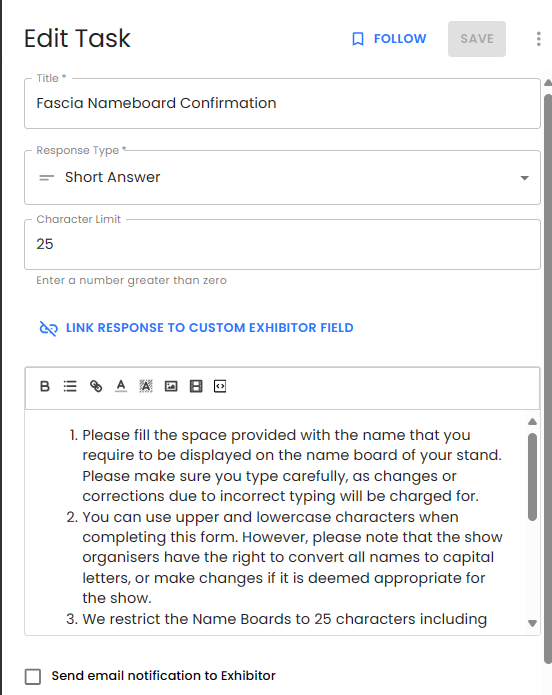Click the description editor's down scroll arrow
552x695 pixels.
click(x=532, y=623)
